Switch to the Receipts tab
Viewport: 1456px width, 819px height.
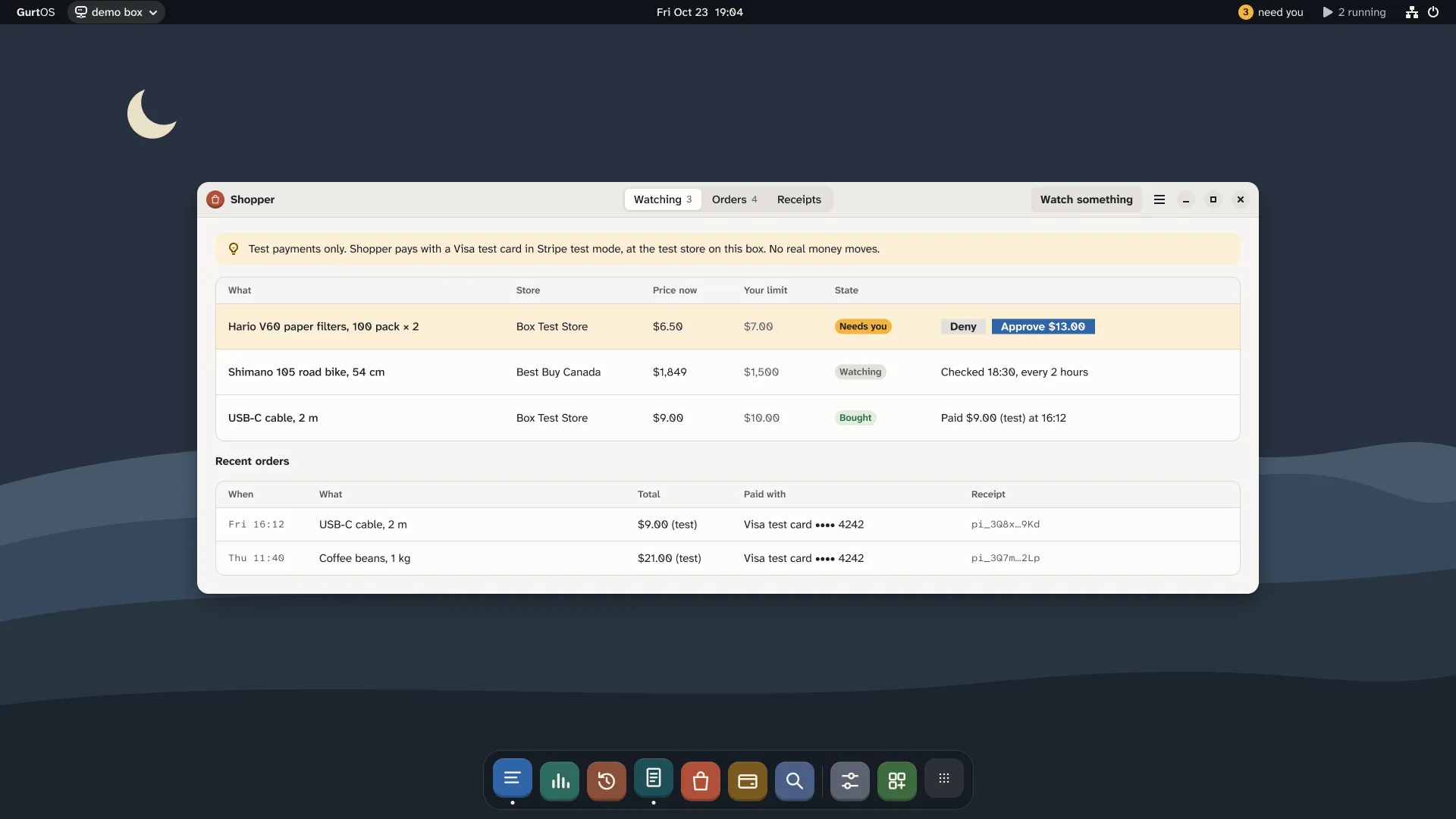[x=799, y=199]
